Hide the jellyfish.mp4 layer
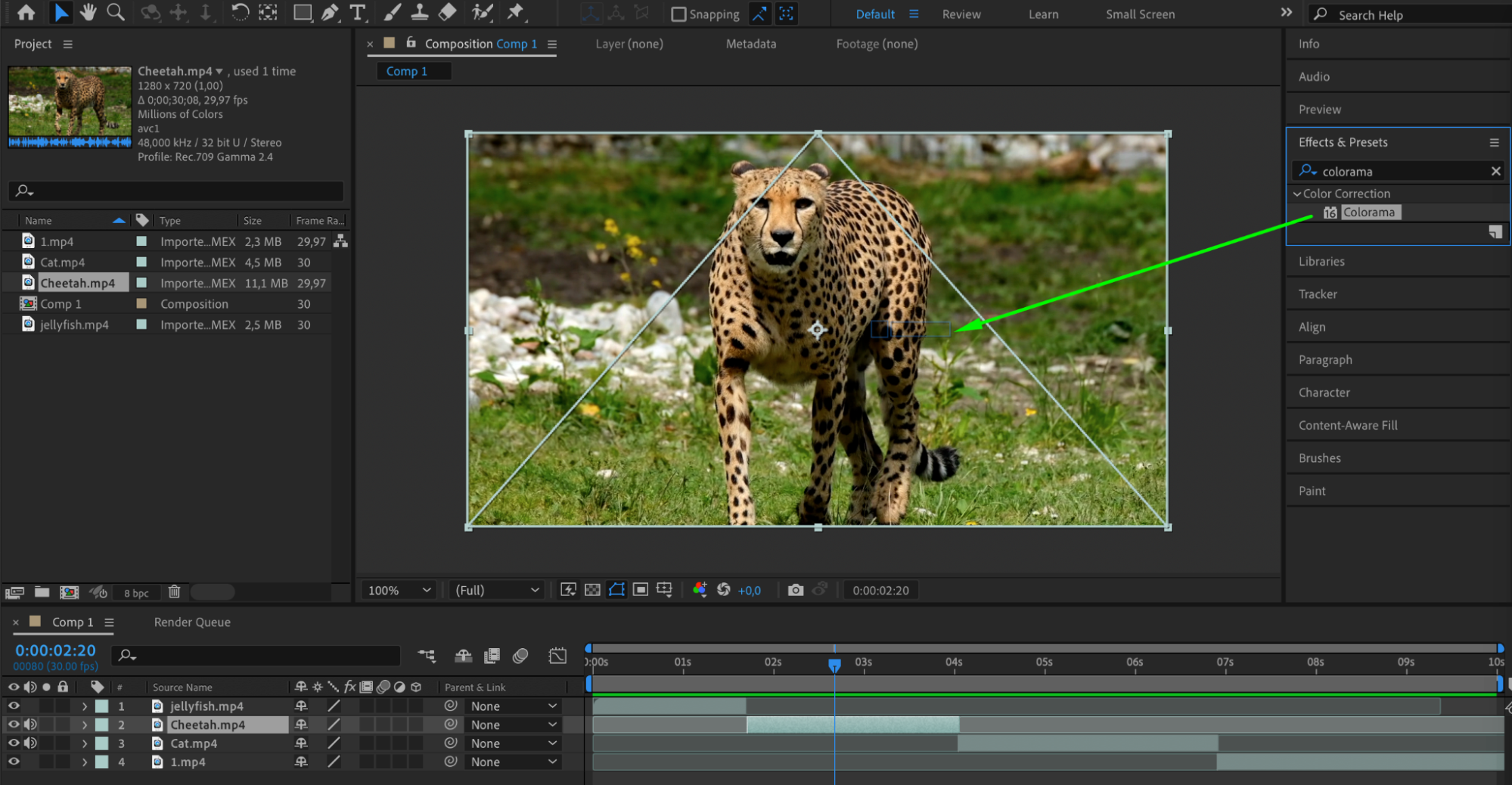Image resolution: width=1512 pixels, height=785 pixels. [x=14, y=706]
